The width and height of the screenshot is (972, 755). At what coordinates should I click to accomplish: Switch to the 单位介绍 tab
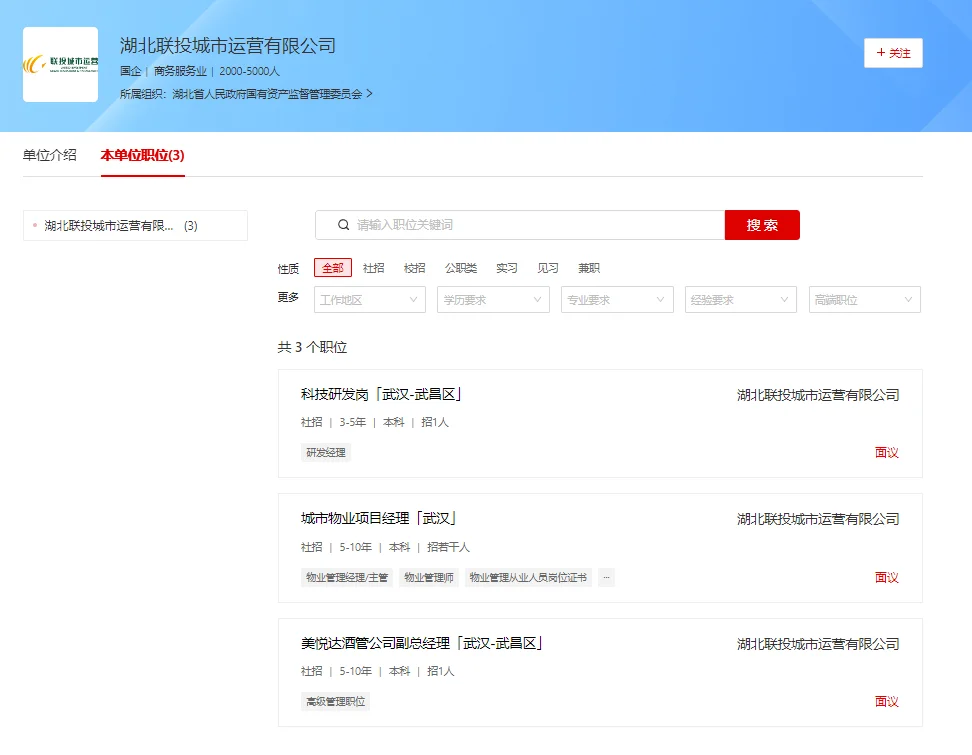[50, 155]
